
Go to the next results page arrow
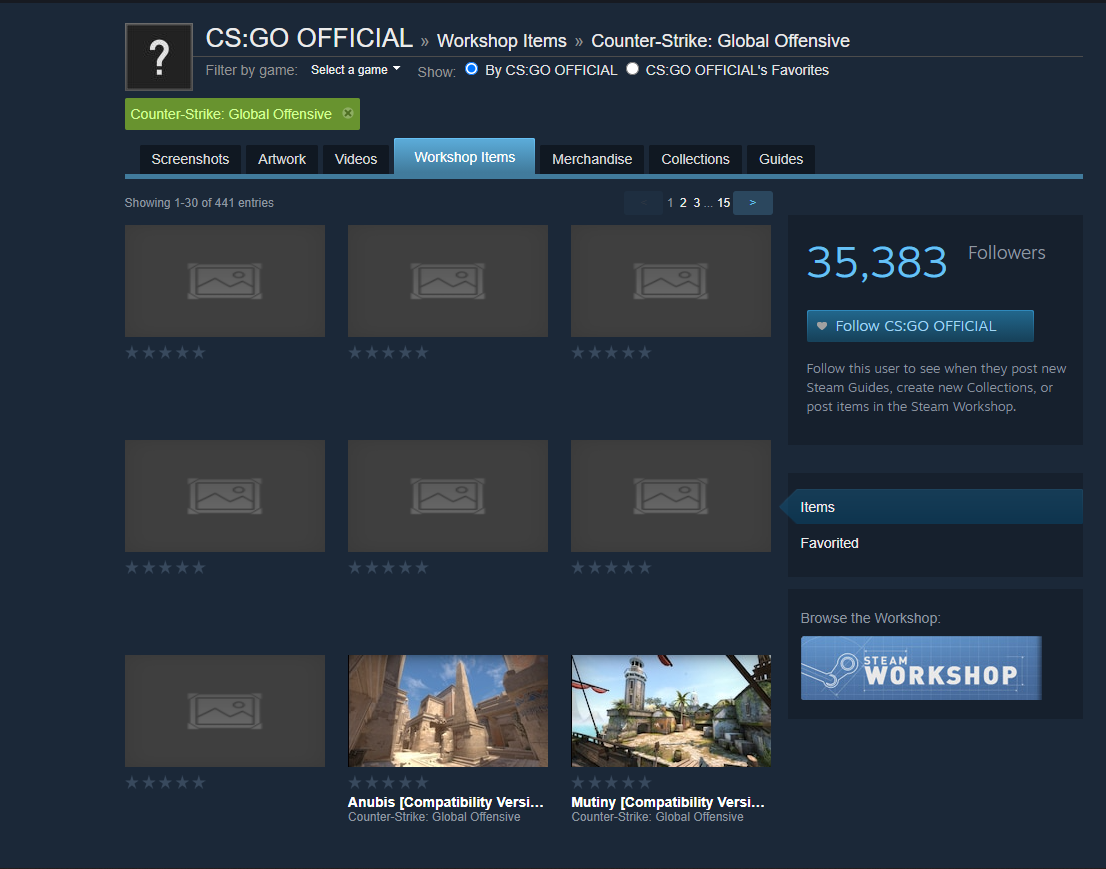753,202
